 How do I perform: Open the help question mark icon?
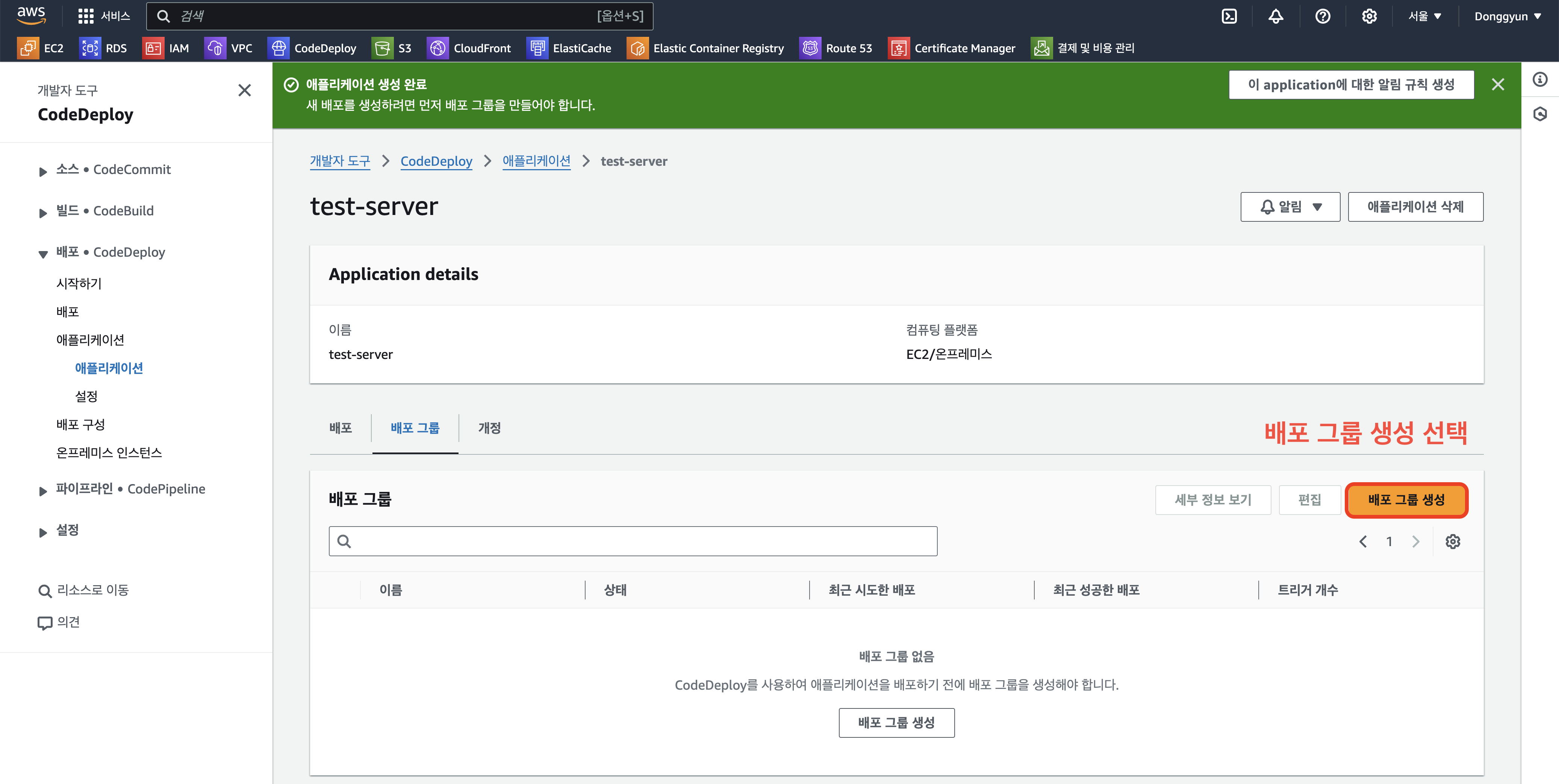click(1322, 16)
